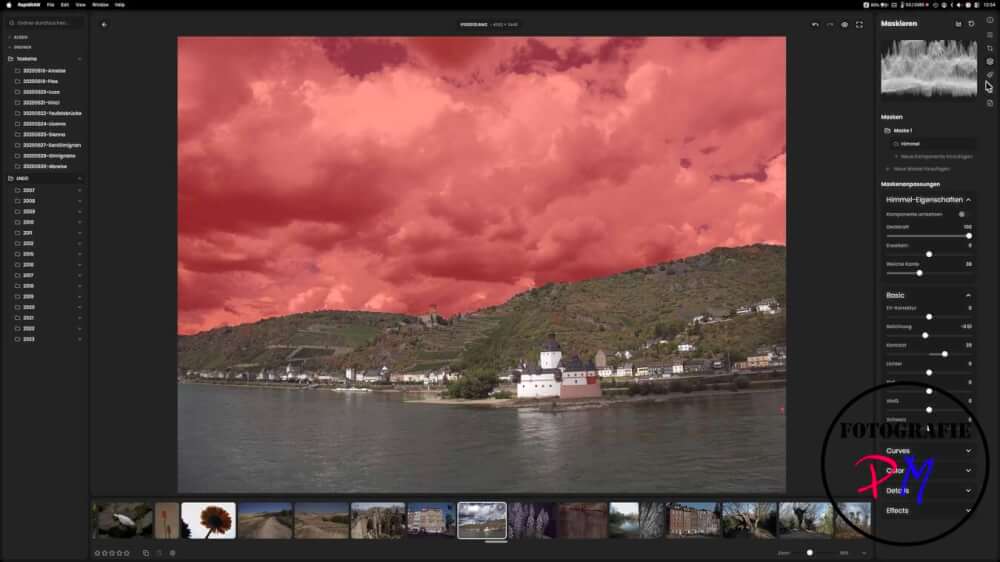Collapse the Basic adjustments section
Screen dimensions: 1000x562
click(968, 295)
